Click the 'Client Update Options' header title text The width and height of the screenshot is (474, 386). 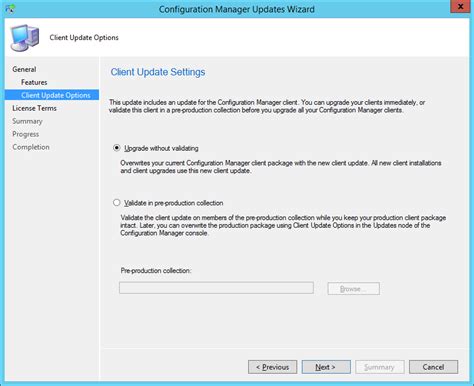84,38
